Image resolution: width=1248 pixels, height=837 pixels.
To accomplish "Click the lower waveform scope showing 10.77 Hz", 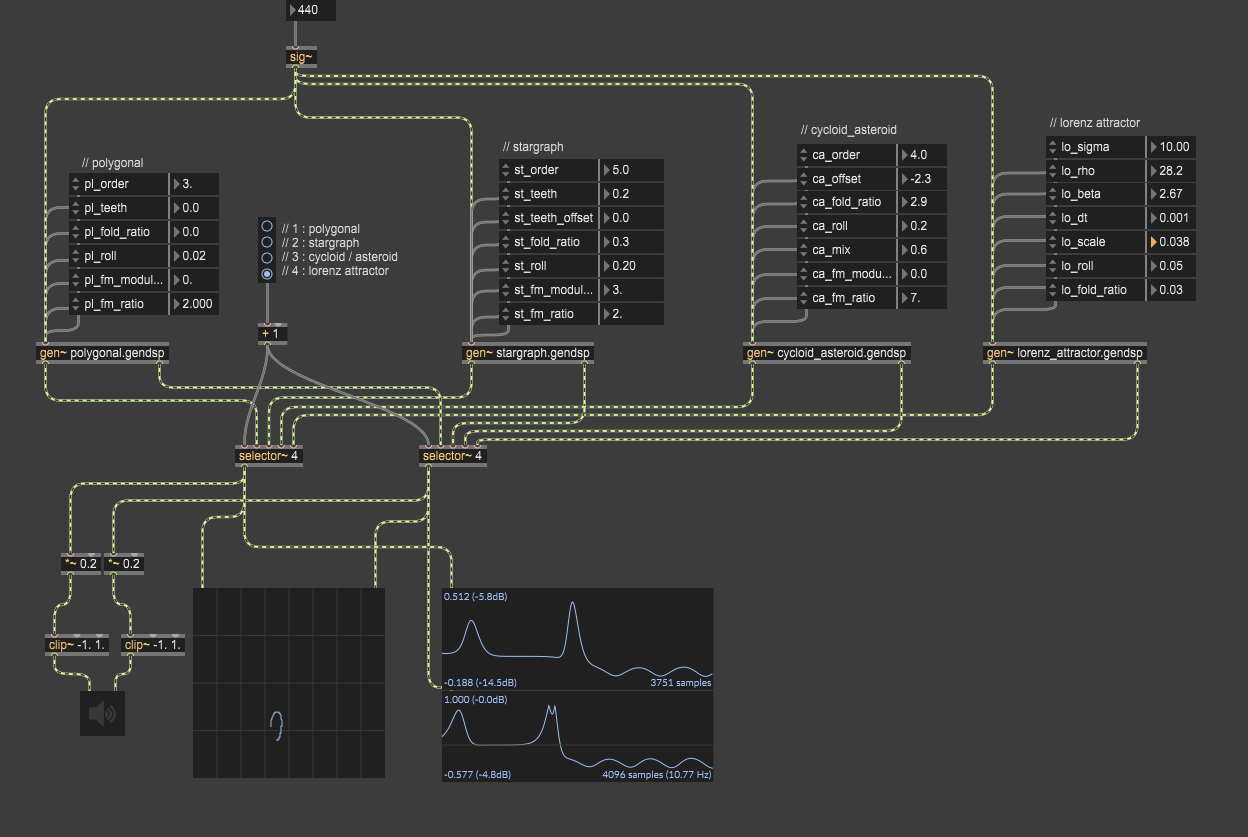I will pyautogui.click(x=578, y=737).
